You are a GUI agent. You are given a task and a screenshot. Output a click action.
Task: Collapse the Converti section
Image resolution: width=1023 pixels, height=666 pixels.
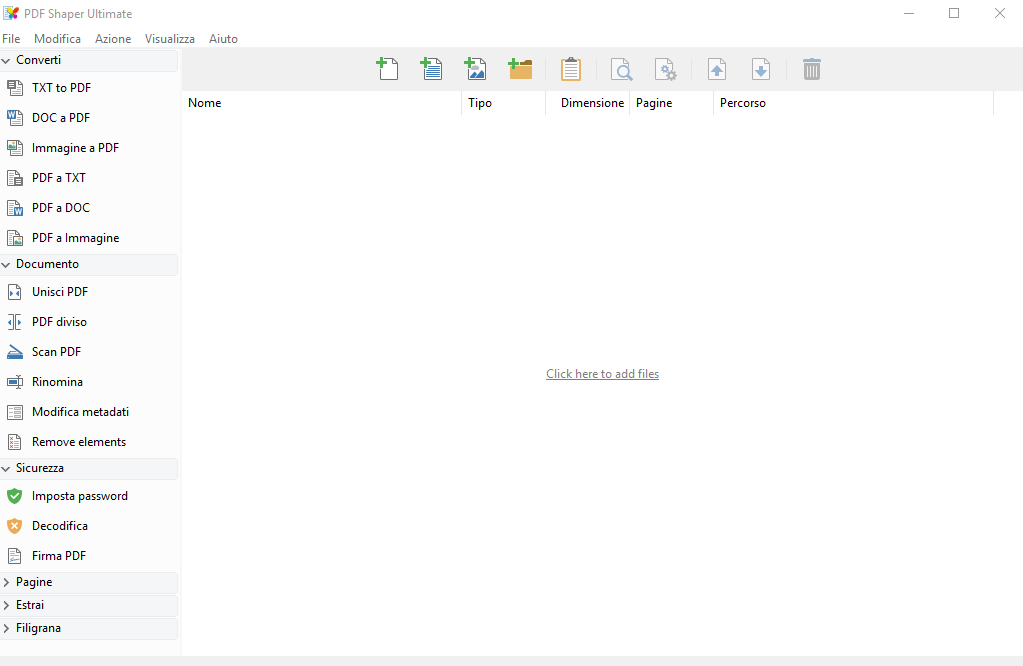(6, 60)
